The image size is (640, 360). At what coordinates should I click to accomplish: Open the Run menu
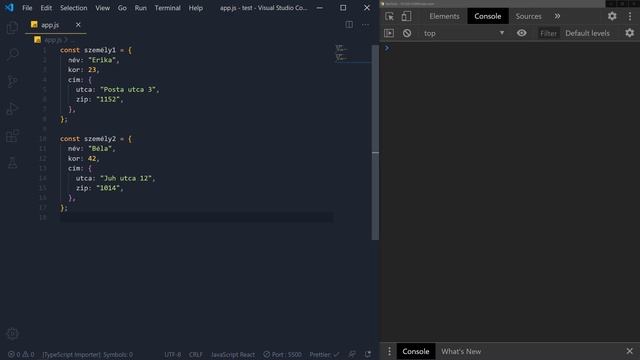tap(140, 8)
